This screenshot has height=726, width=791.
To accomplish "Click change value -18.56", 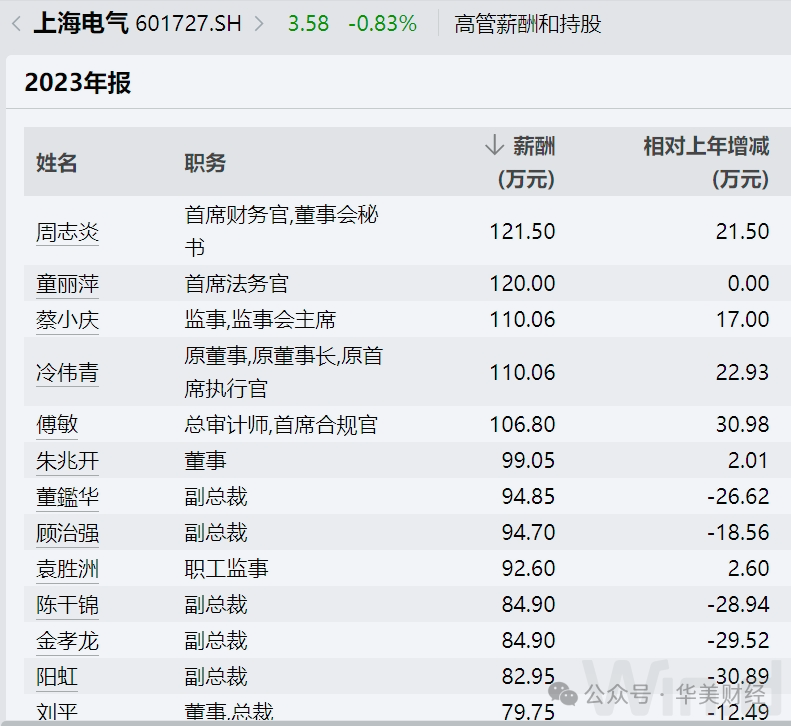I will point(738,533).
